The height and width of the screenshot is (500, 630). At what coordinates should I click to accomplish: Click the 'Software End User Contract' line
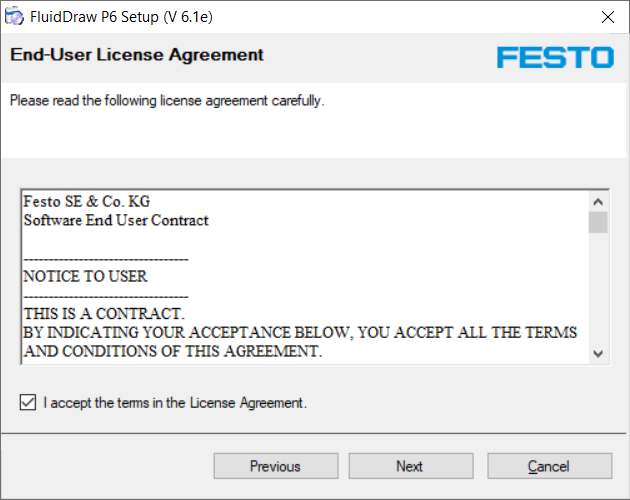[x=116, y=220]
